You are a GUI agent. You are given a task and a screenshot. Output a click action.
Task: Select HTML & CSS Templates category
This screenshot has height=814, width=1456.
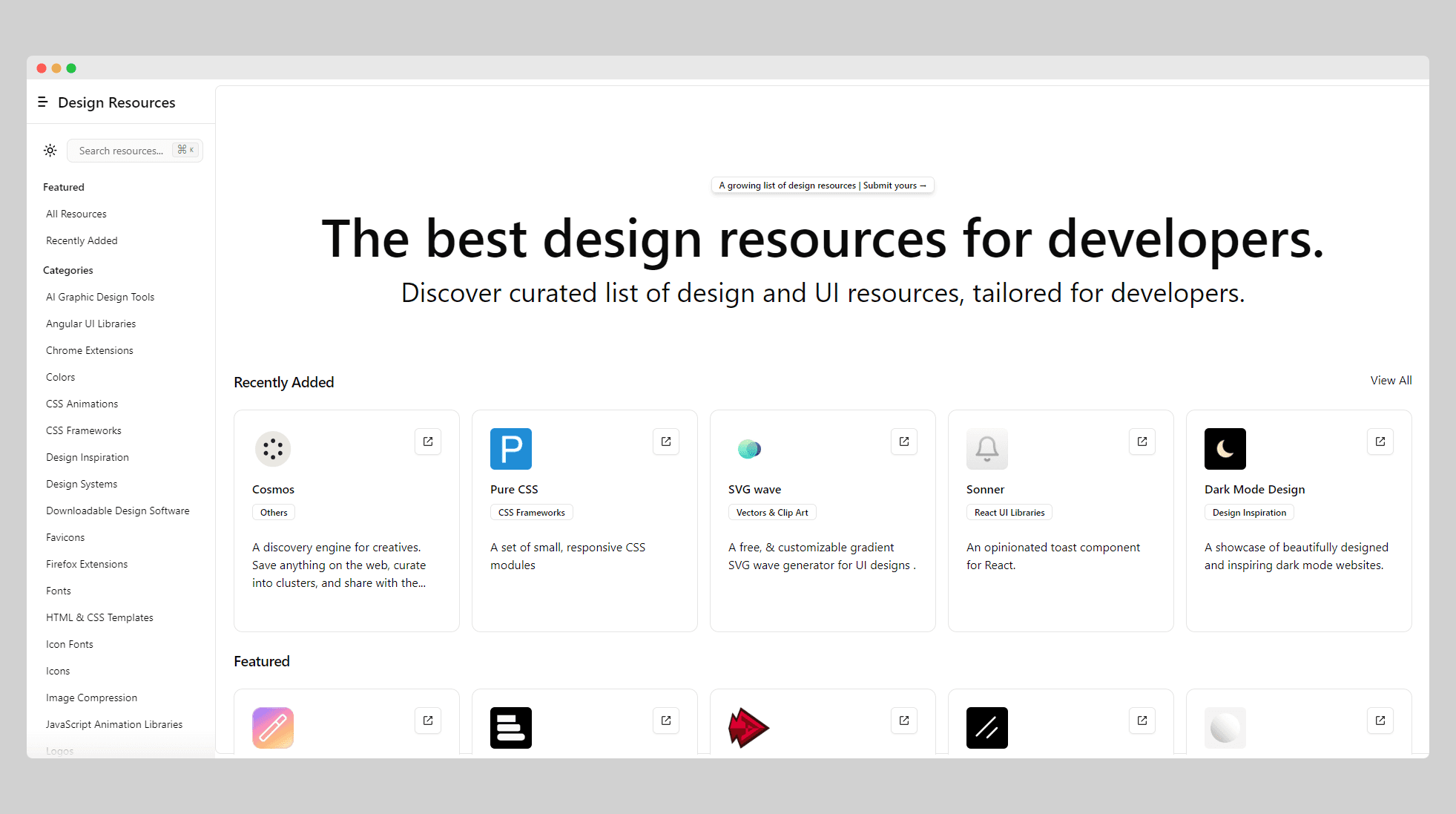click(x=99, y=617)
